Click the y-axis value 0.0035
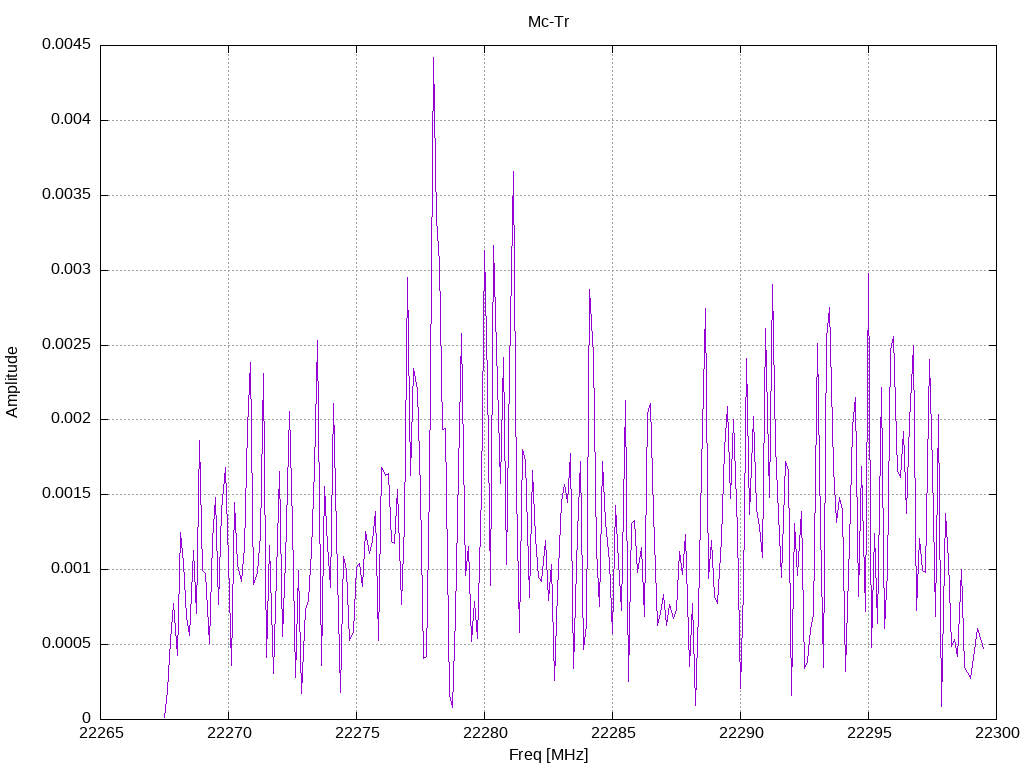 [67, 195]
